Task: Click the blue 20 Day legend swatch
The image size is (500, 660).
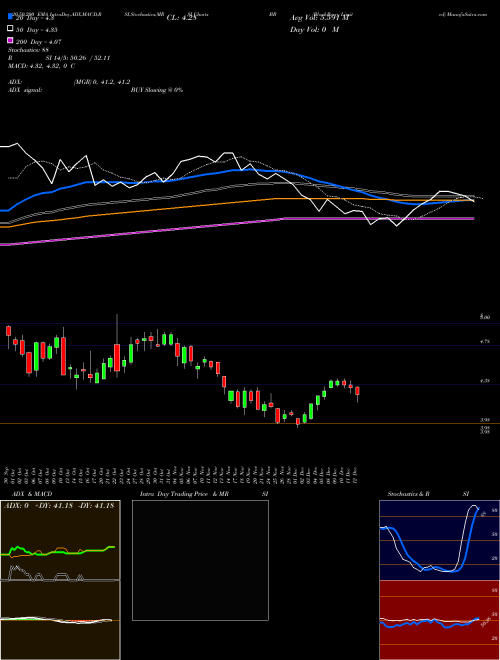Action: tap(10, 17)
